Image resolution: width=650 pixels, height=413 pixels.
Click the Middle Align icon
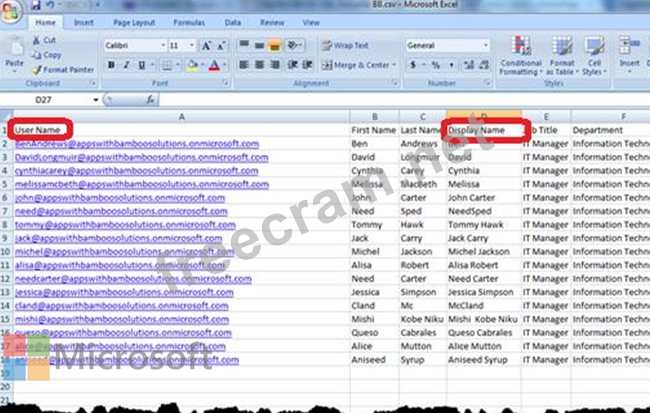click(260, 45)
